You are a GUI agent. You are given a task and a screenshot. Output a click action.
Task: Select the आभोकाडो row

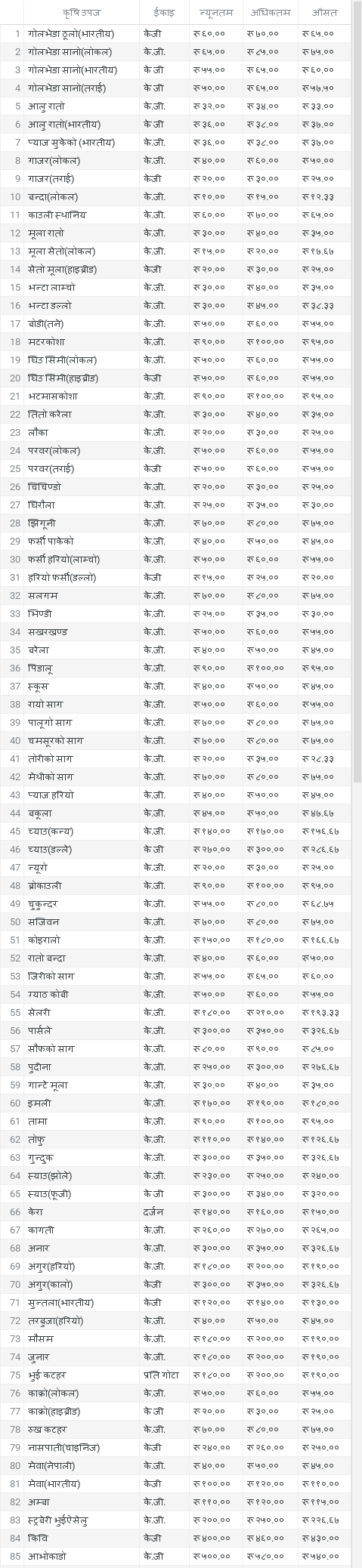tap(176, 1556)
